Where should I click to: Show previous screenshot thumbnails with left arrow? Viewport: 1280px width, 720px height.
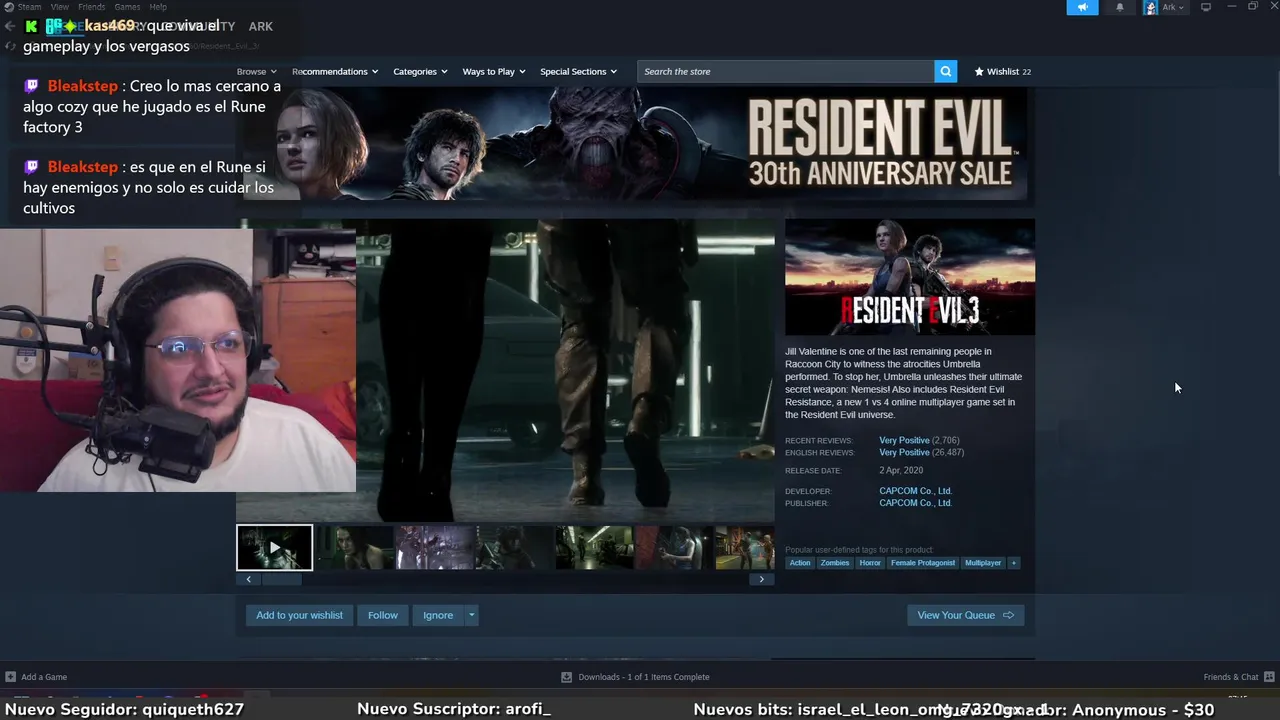click(248, 579)
